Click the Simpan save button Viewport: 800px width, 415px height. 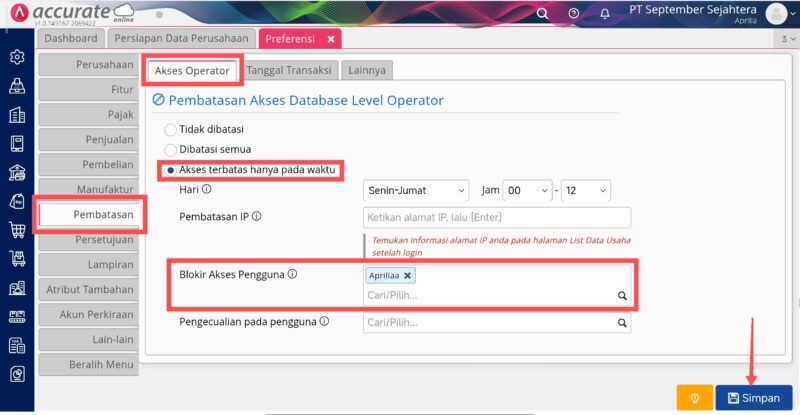click(x=754, y=398)
